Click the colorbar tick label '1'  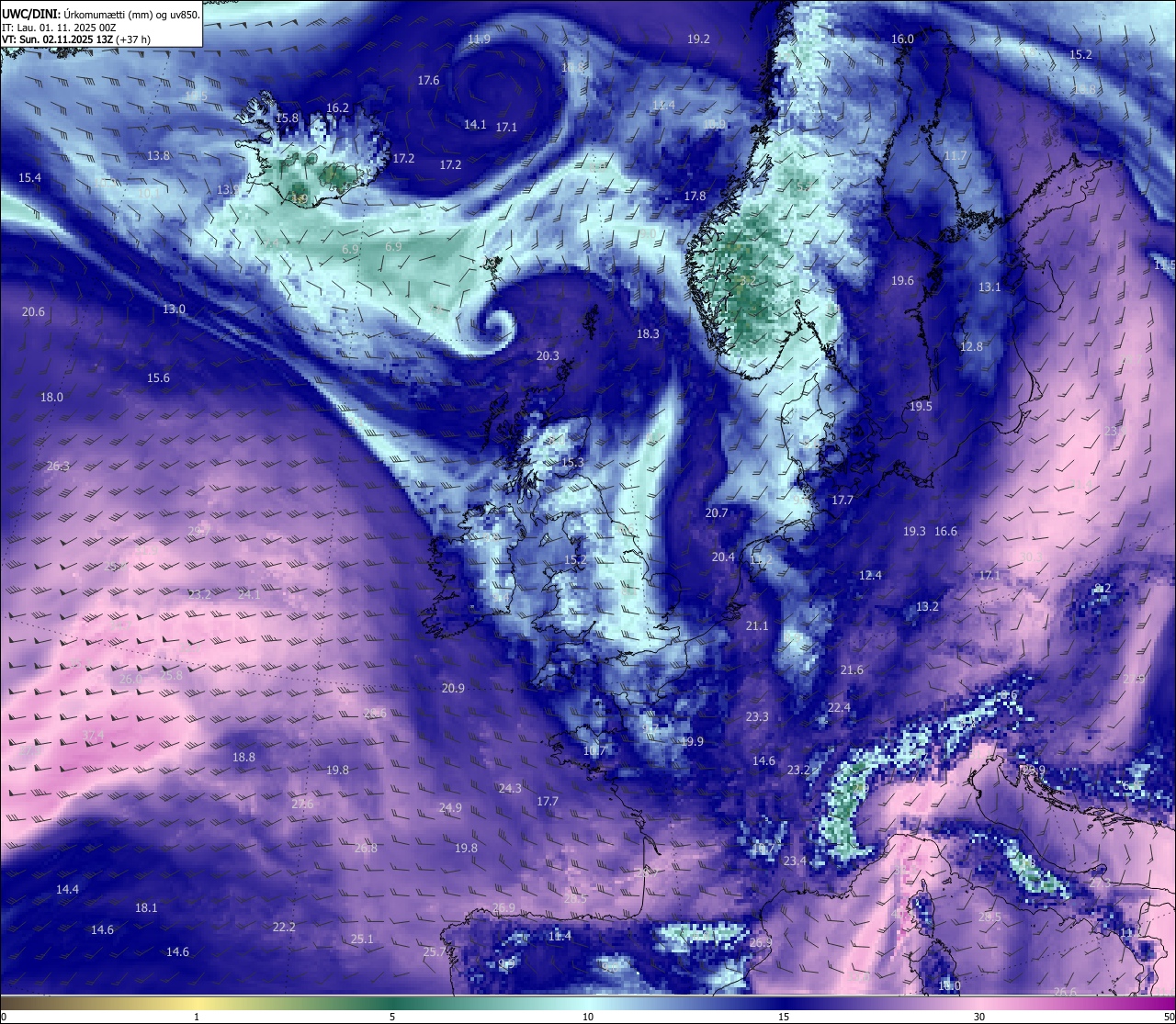[x=197, y=1017]
